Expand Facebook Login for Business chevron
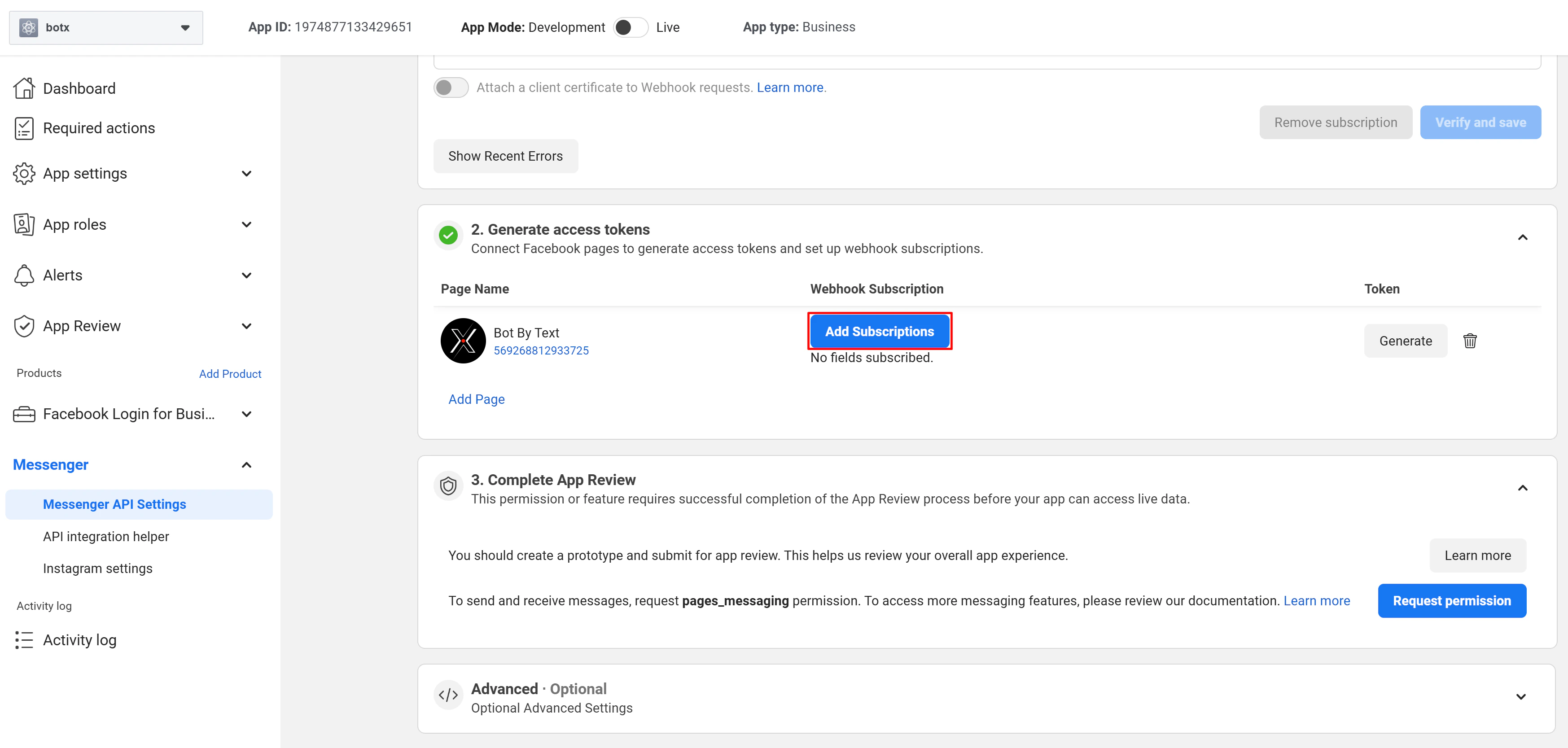This screenshot has height=748, width=1568. (x=246, y=414)
